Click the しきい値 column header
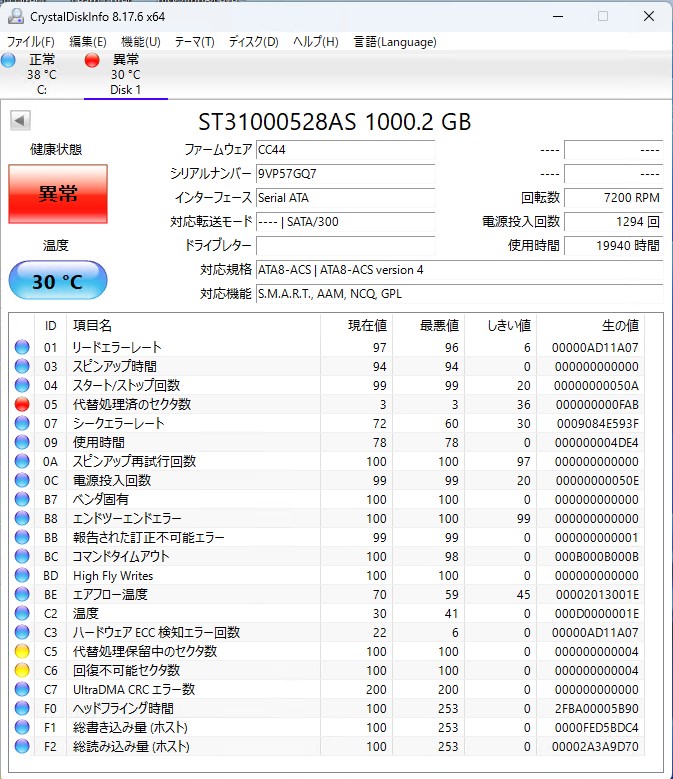 [501, 325]
